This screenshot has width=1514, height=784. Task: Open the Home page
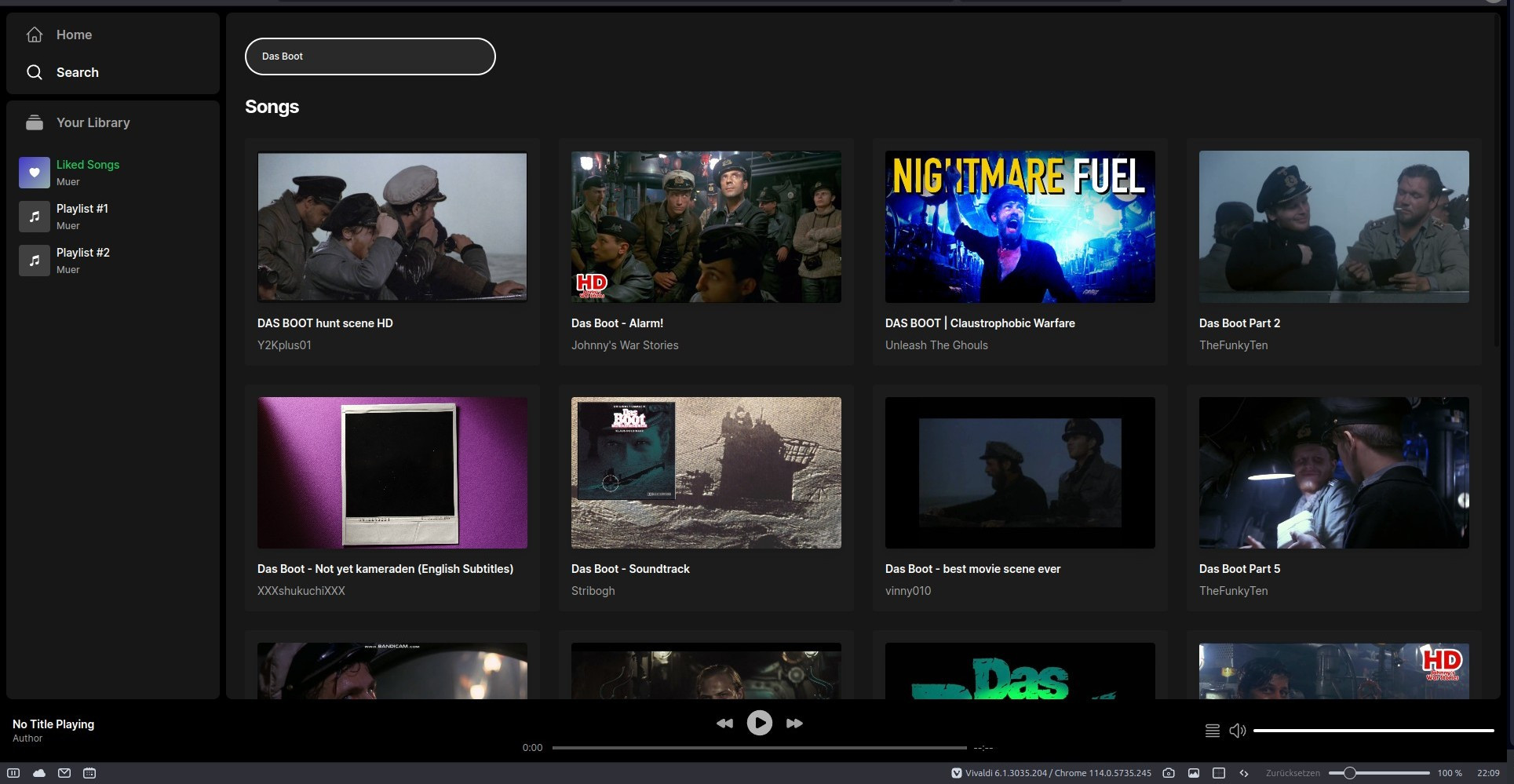[59, 35]
